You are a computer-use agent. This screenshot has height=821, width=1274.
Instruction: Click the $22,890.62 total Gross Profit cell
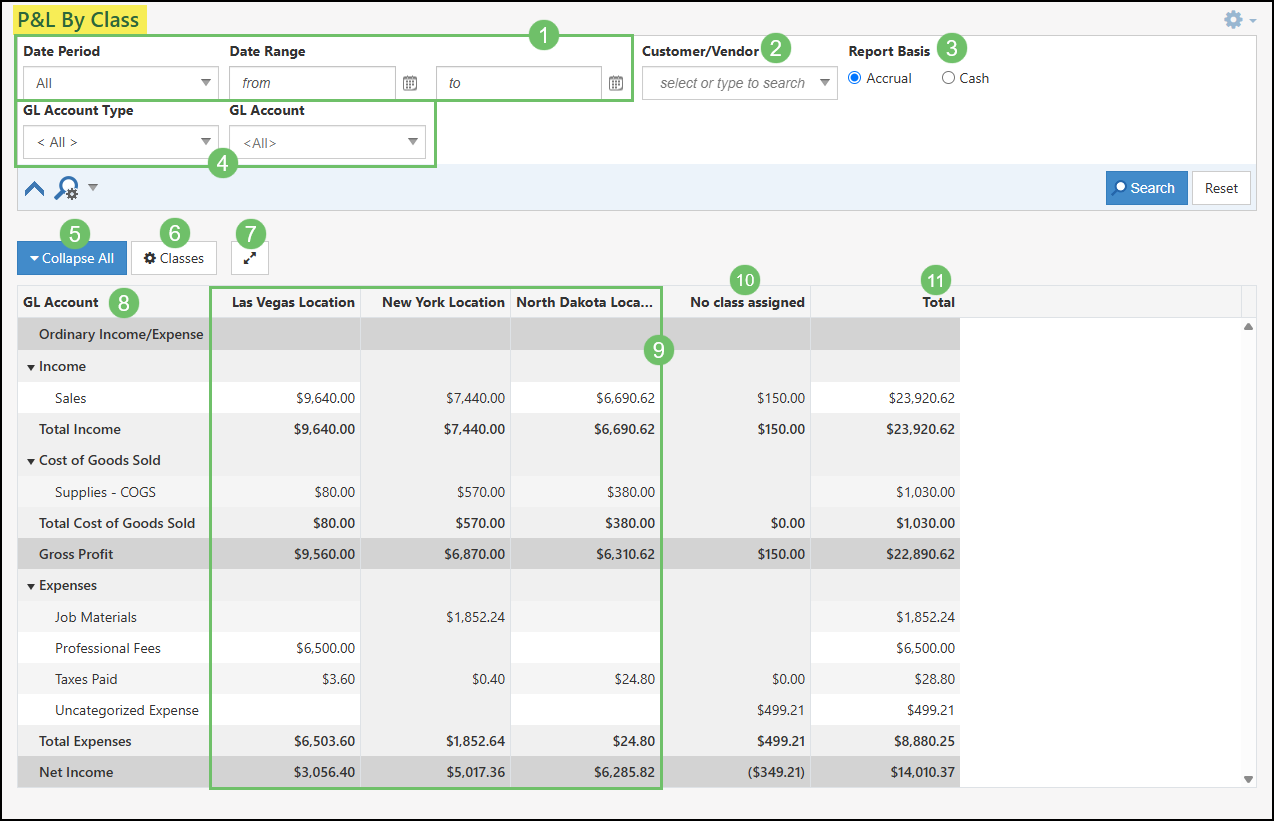pos(921,554)
